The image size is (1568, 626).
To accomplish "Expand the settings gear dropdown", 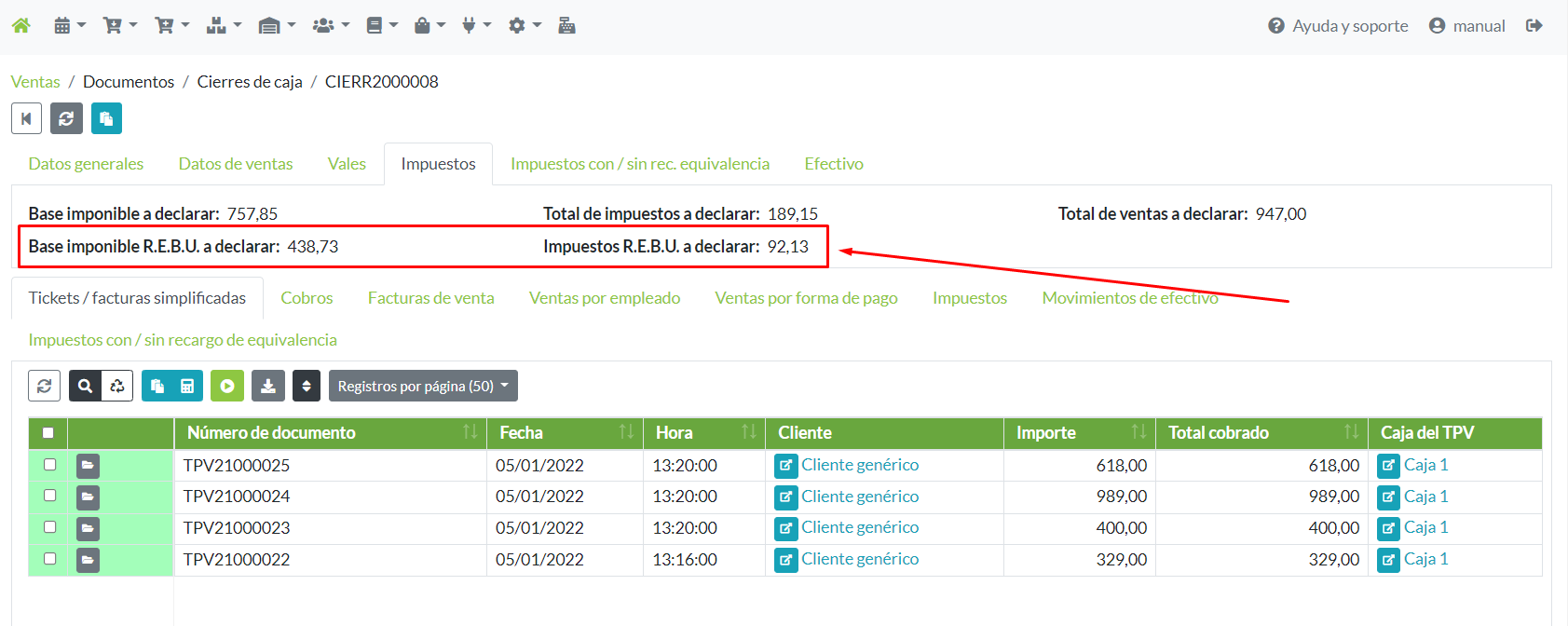I will pyautogui.click(x=524, y=26).
